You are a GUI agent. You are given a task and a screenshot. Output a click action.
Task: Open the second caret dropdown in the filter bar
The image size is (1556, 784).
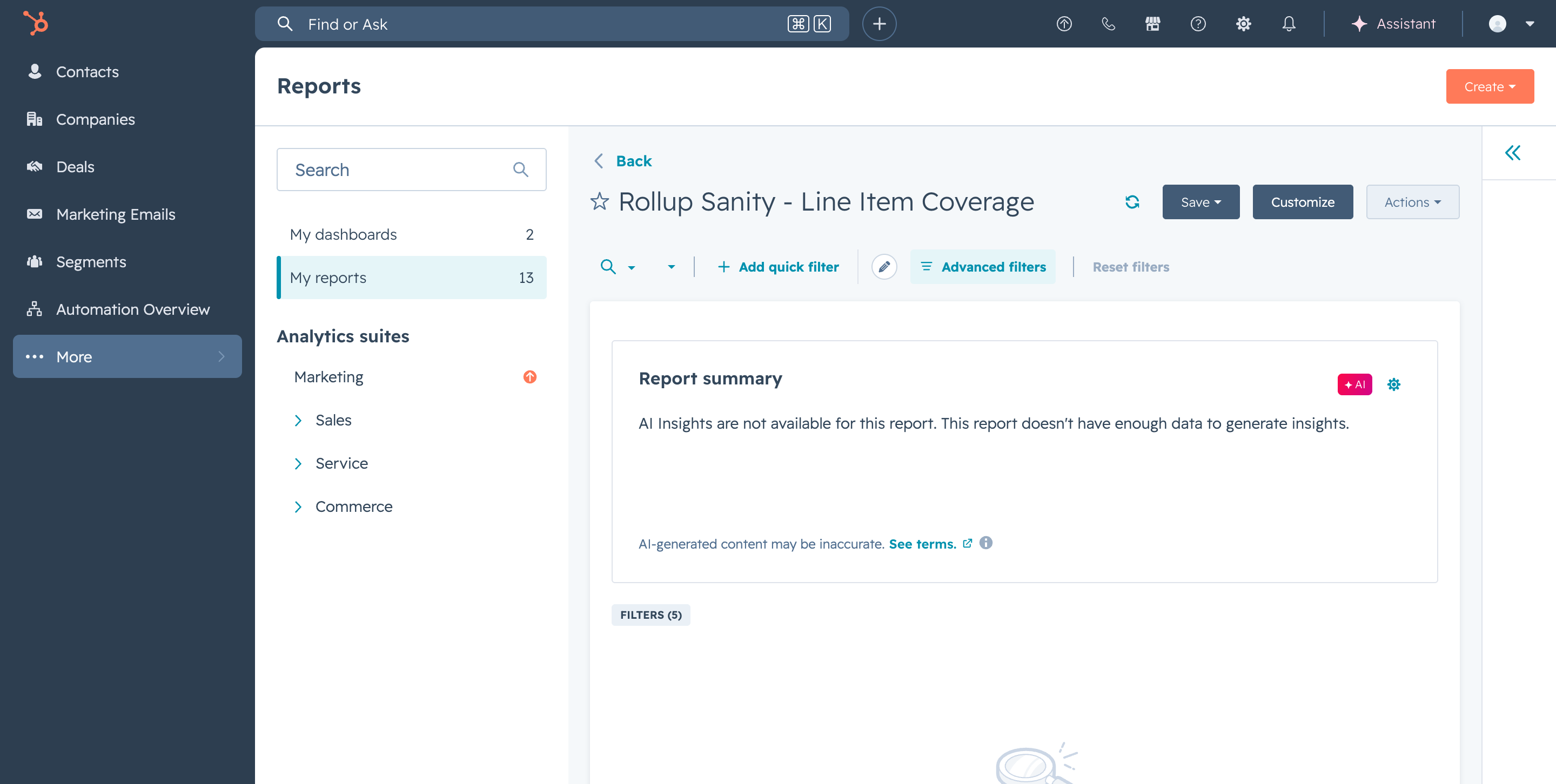tap(671, 267)
